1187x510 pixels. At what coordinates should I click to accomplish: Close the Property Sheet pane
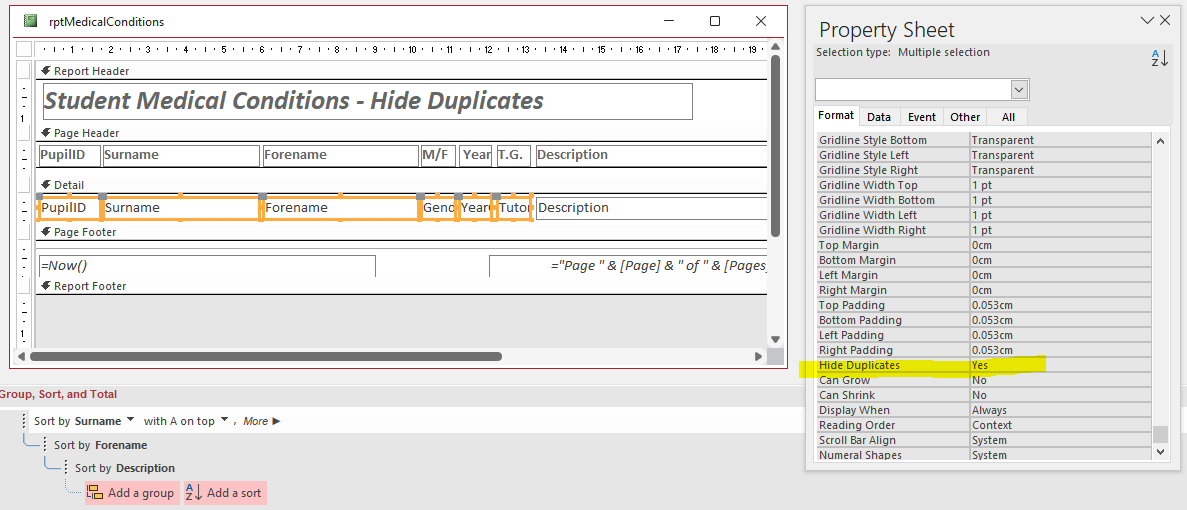(x=1166, y=20)
